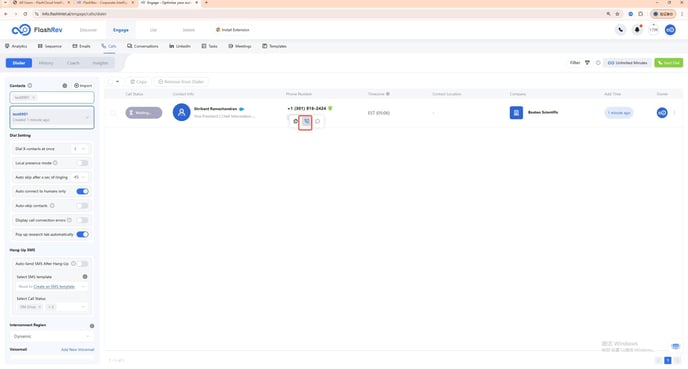Click the Auto-Send SMS After Hang-Up info icon
This screenshot has height=369, width=688.
click(74, 264)
